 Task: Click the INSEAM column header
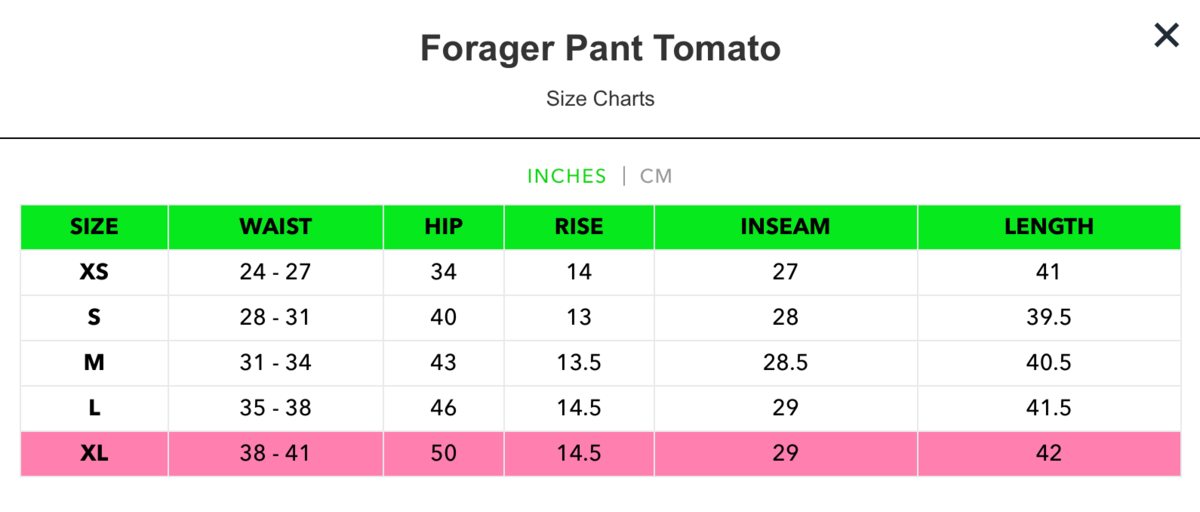(x=785, y=227)
